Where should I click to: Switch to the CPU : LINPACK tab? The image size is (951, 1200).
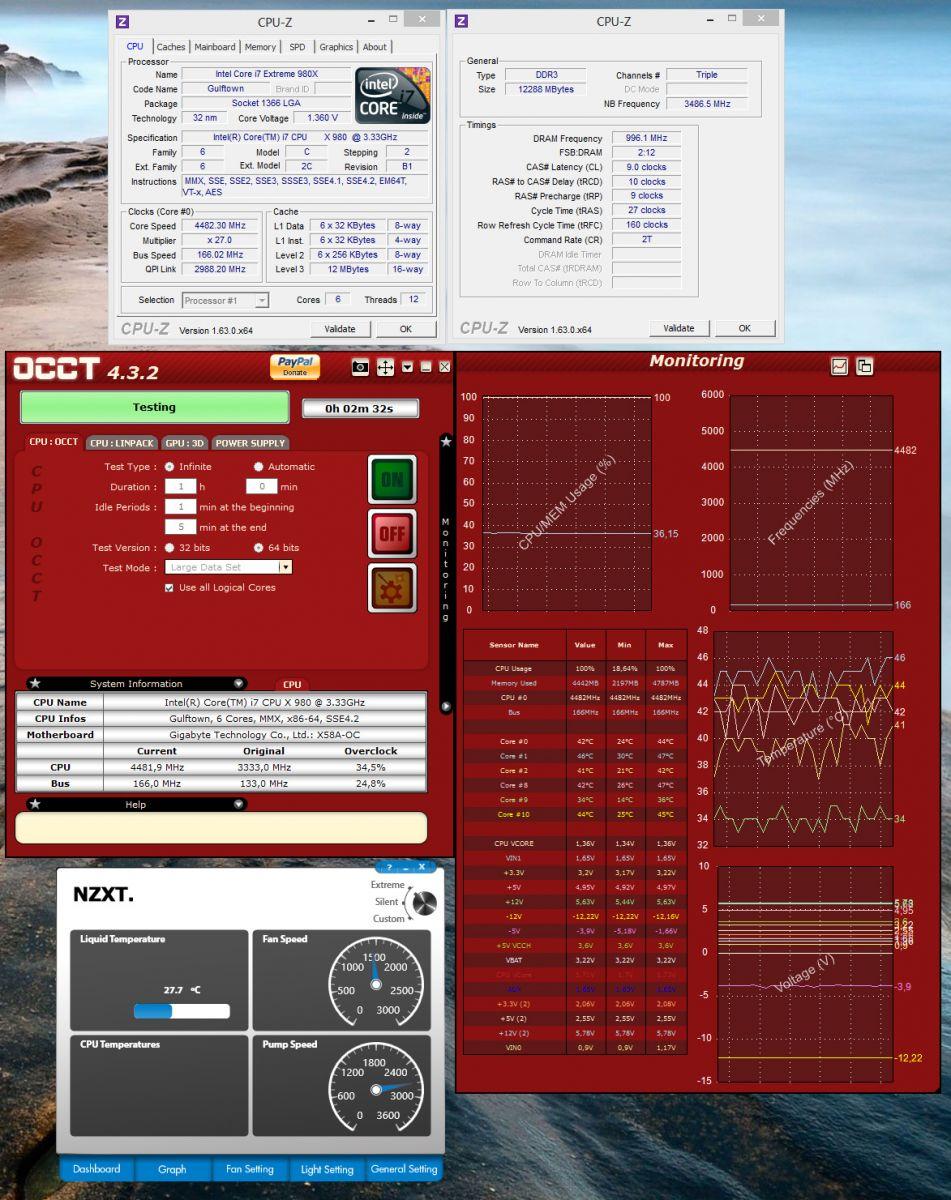pos(122,443)
